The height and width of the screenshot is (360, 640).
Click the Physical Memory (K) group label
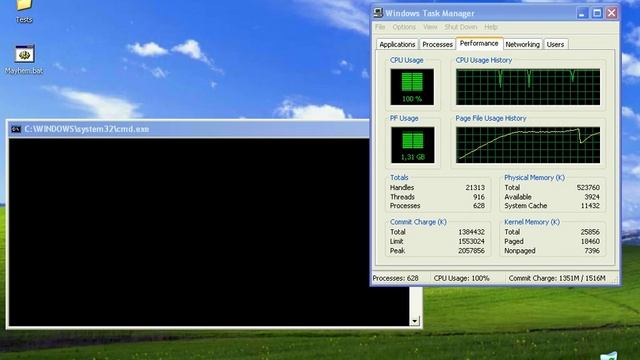[534, 178]
